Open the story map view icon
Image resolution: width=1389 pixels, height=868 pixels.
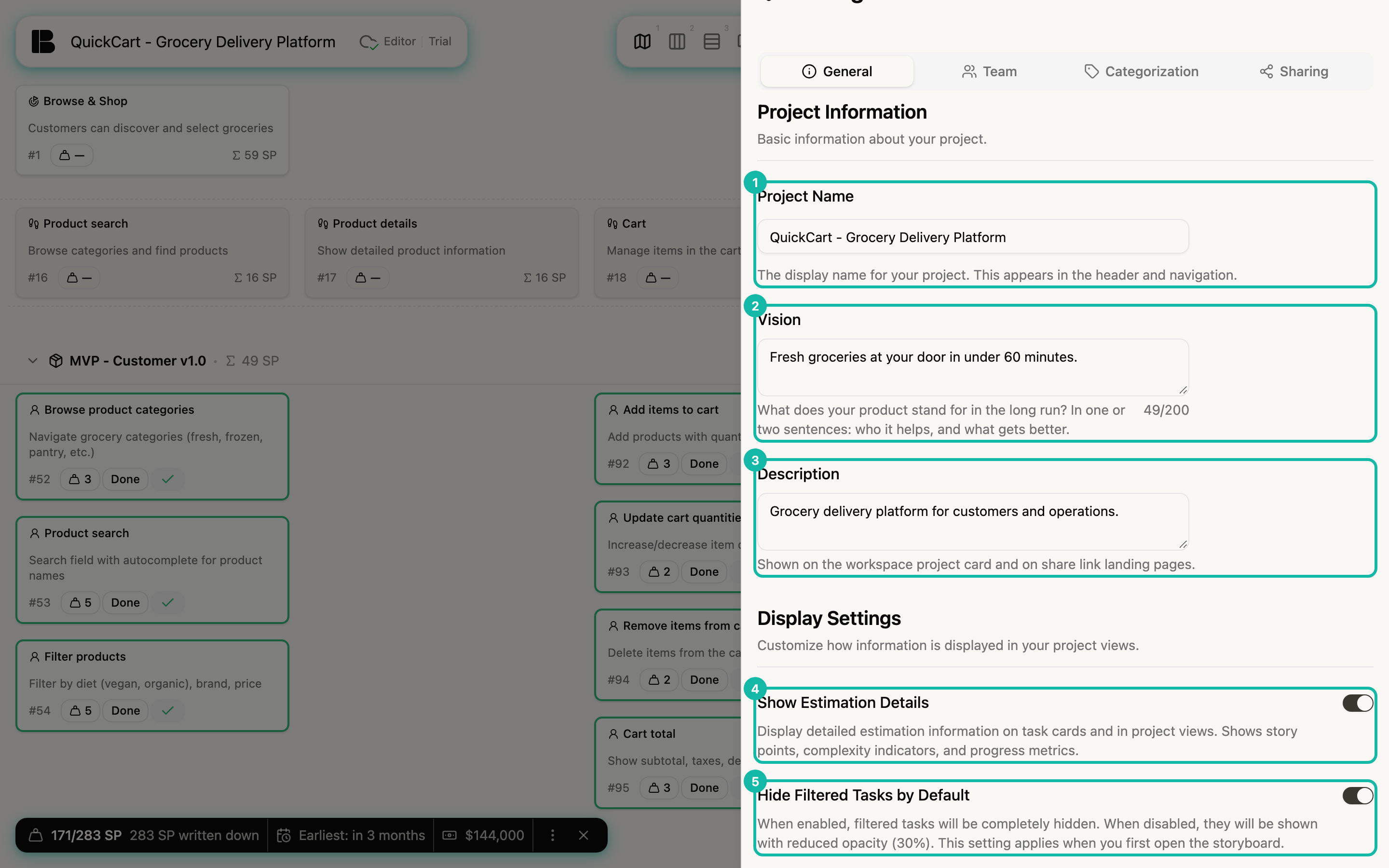pos(642,42)
